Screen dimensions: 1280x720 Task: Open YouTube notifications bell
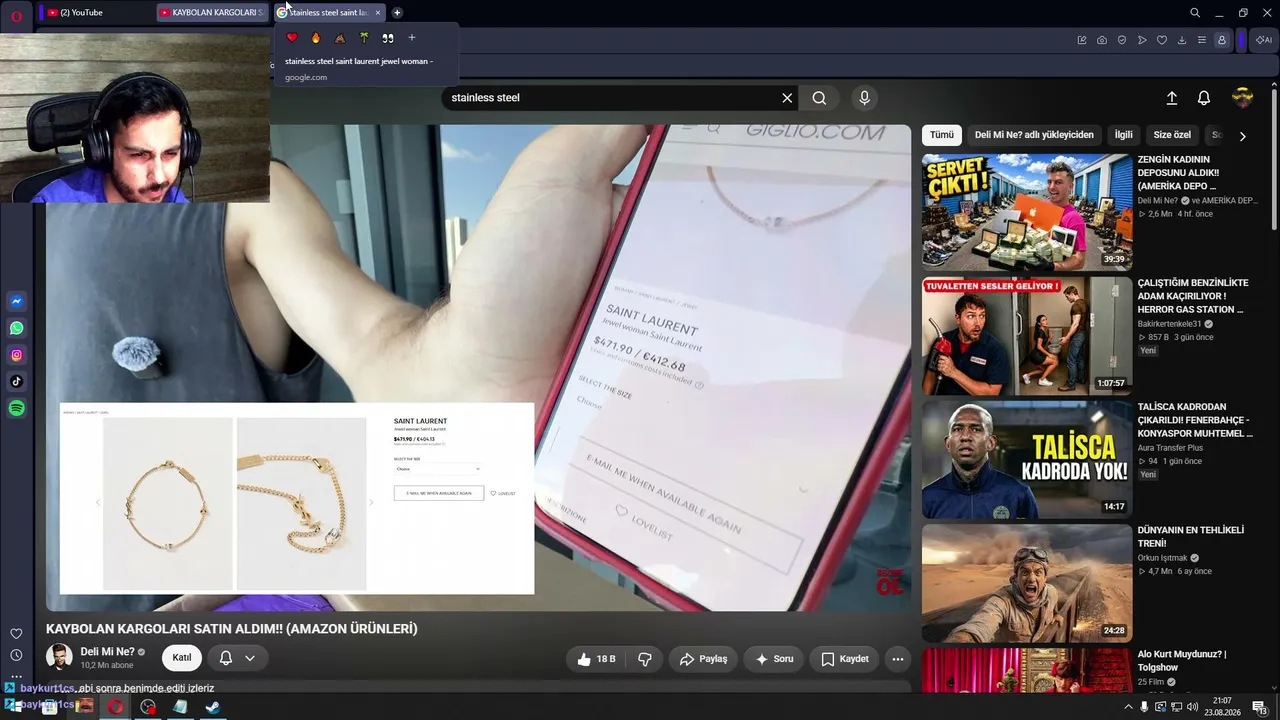coord(1204,98)
